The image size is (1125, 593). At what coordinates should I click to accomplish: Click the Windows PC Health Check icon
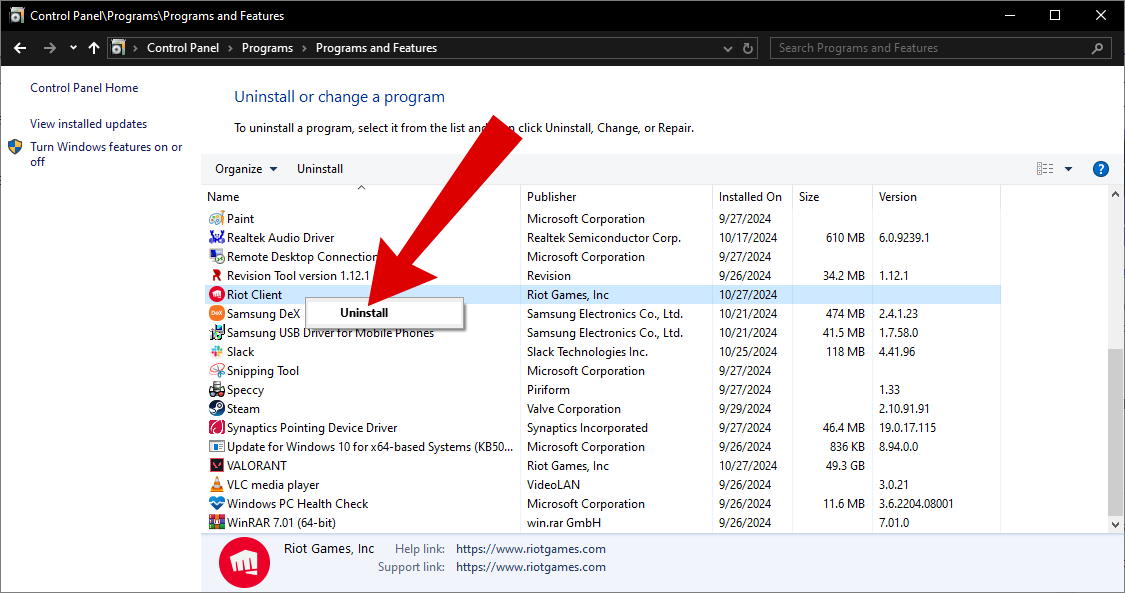tap(216, 503)
